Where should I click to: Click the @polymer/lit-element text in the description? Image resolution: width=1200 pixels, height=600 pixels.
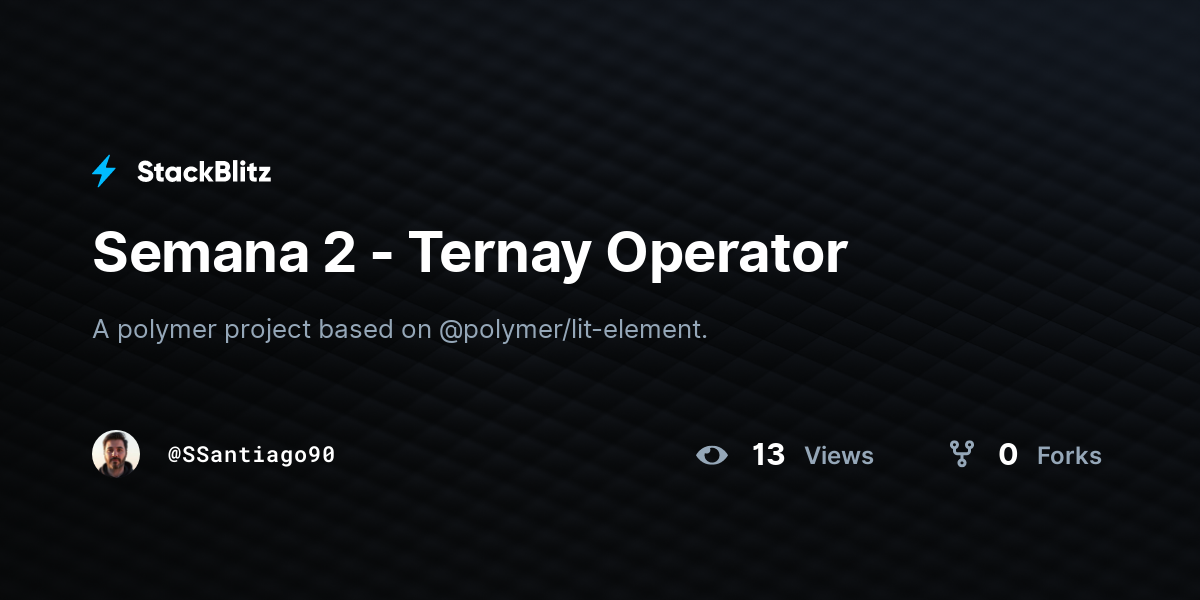click(x=573, y=330)
